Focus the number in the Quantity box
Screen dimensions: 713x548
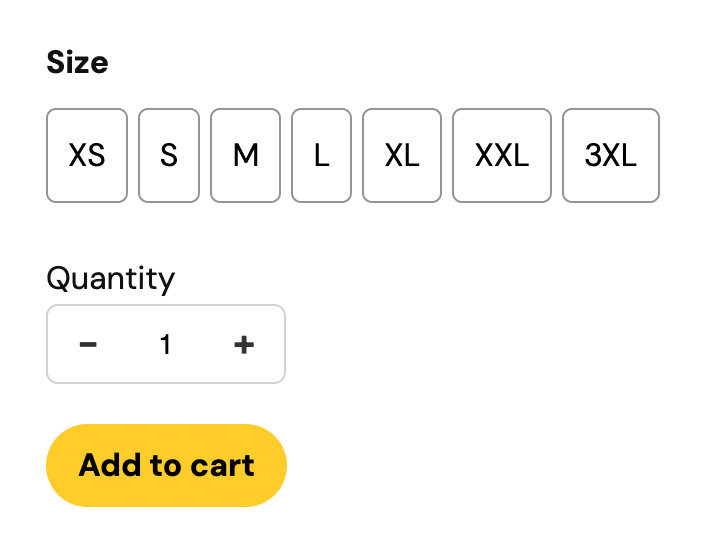tap(166, 345)
